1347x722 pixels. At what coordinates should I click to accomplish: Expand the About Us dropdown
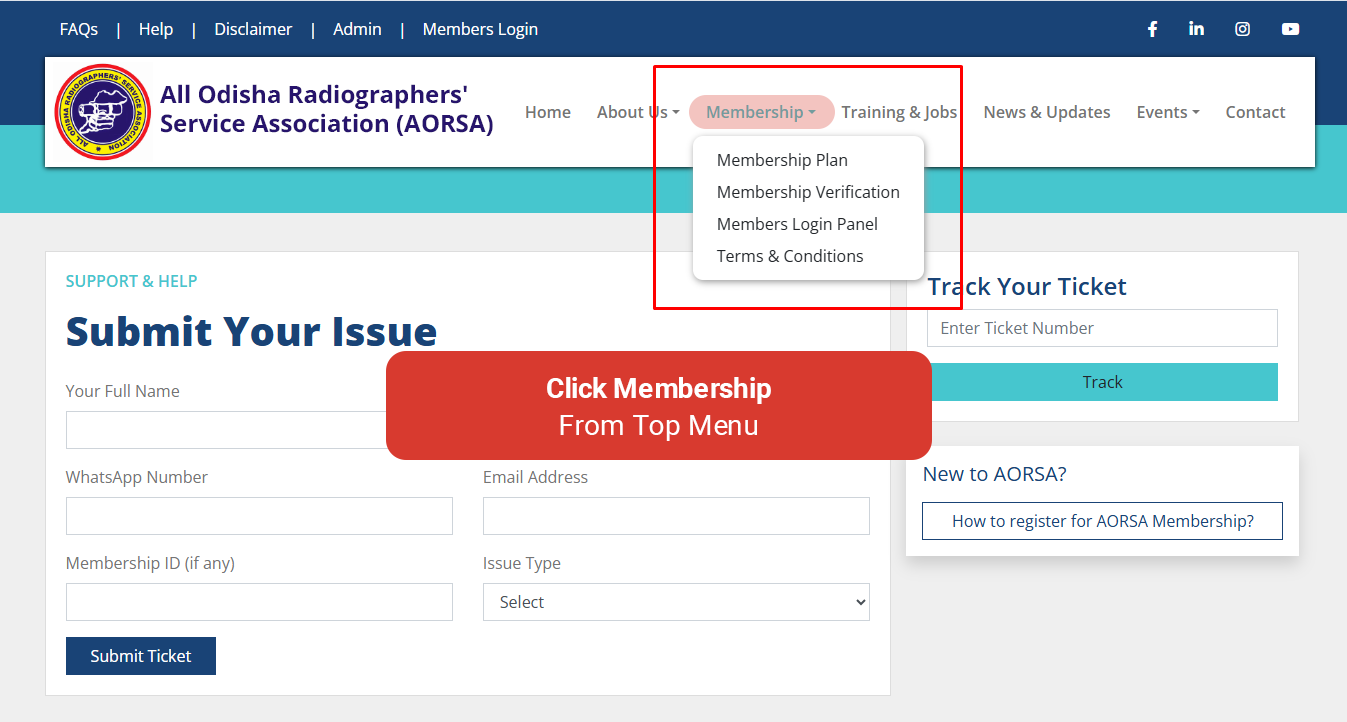pyautogui.click(x=637, y=112)
